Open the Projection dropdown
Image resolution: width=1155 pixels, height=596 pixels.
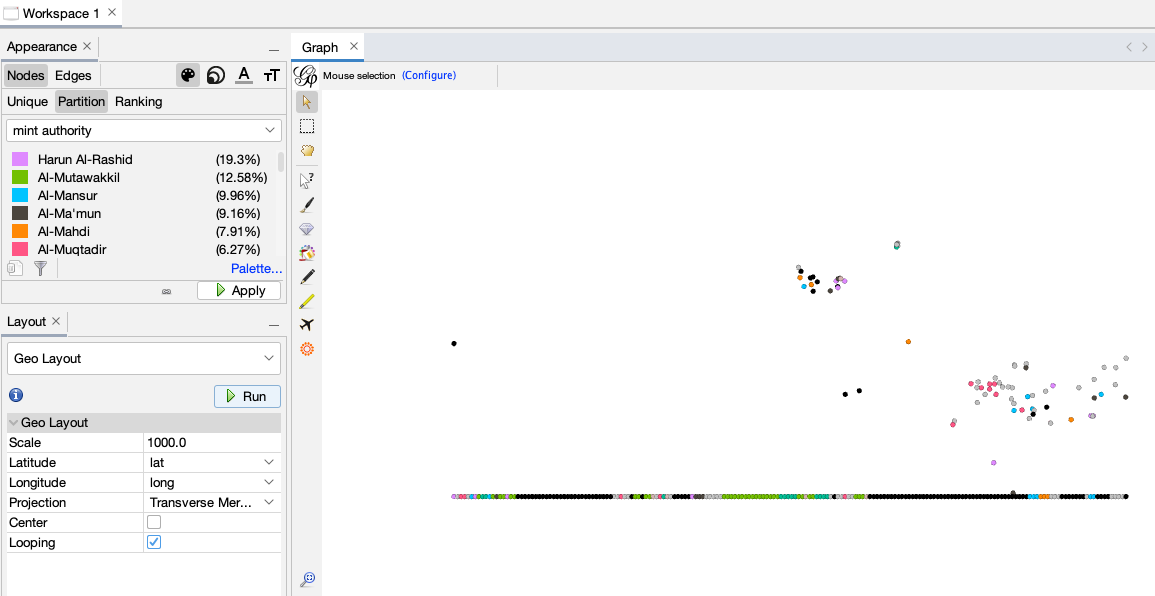pos(212,502)
